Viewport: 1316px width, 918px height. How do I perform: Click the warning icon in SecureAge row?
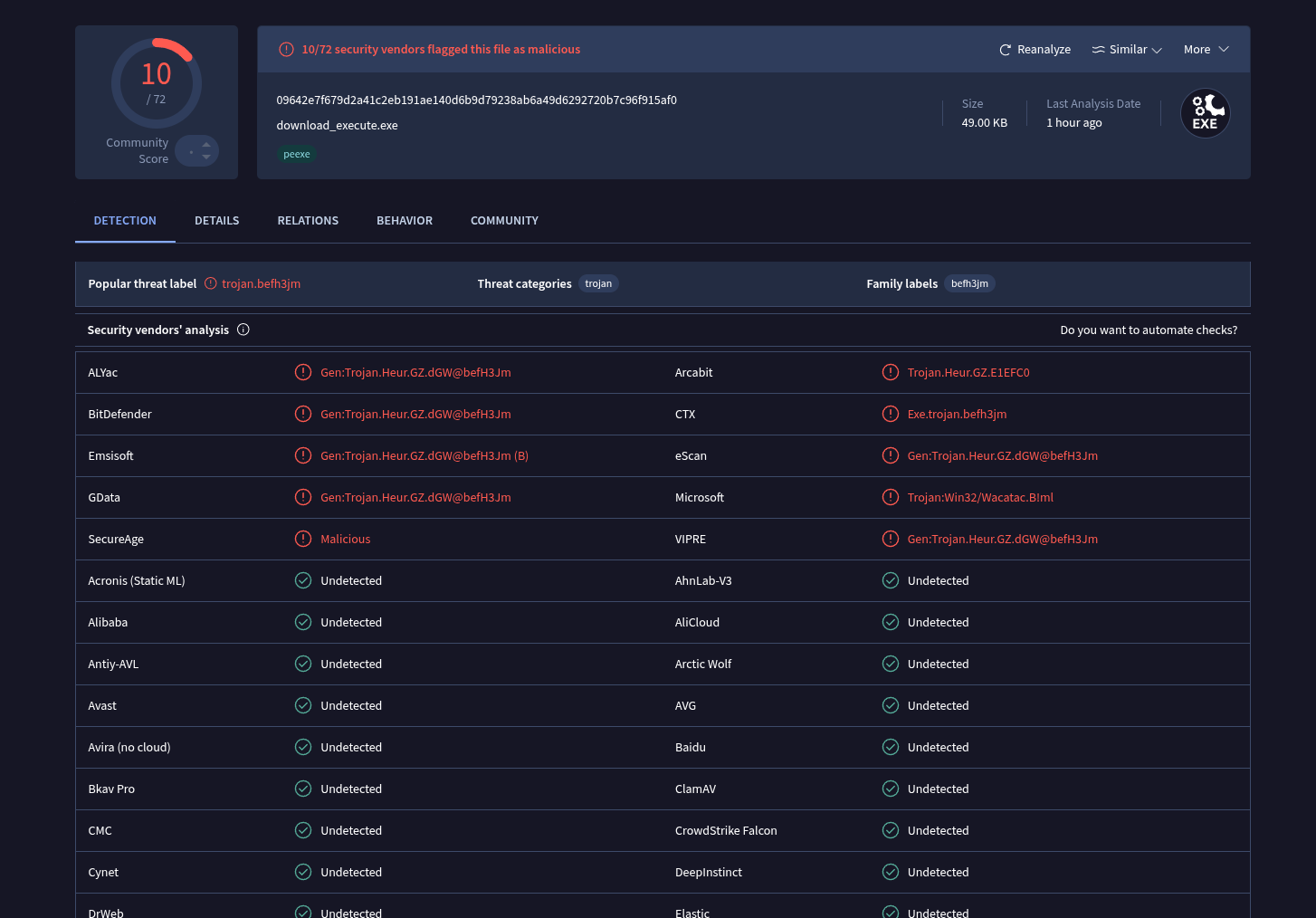click(303, 539)
